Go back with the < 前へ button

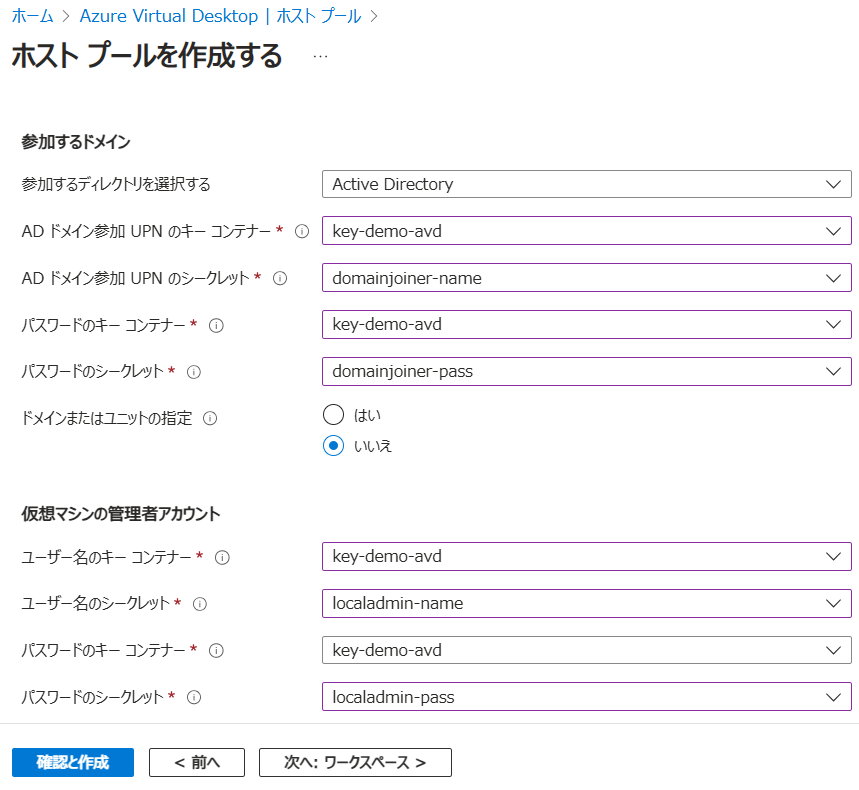[x=197, y=762]
